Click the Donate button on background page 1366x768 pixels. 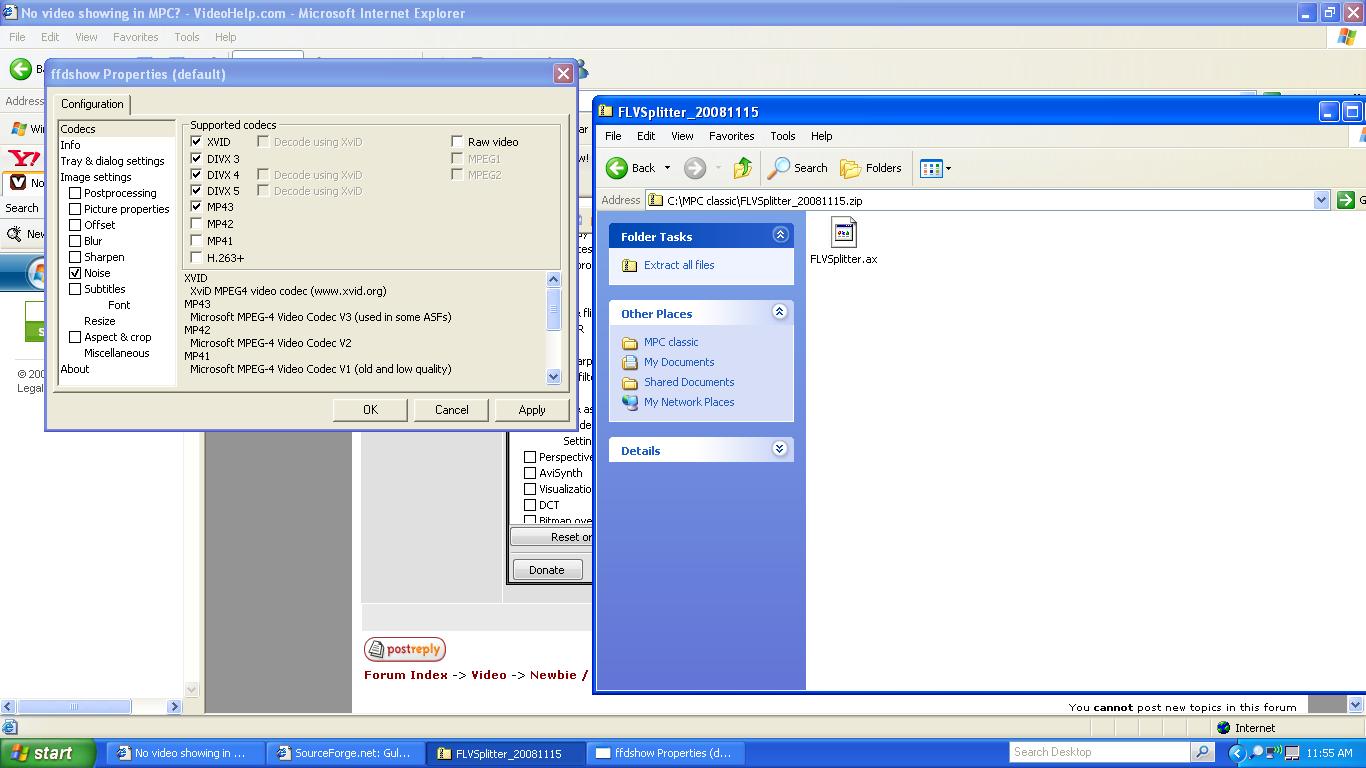547,569
